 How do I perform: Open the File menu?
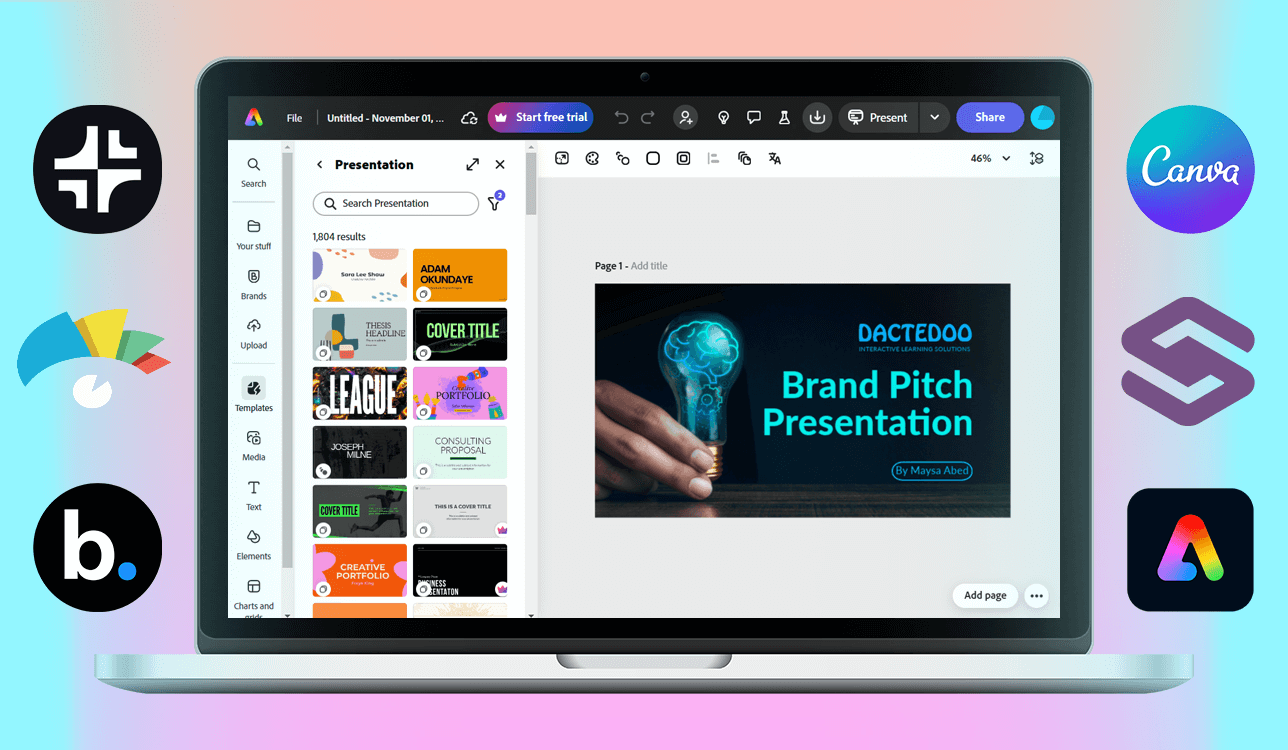click(294, 118)
